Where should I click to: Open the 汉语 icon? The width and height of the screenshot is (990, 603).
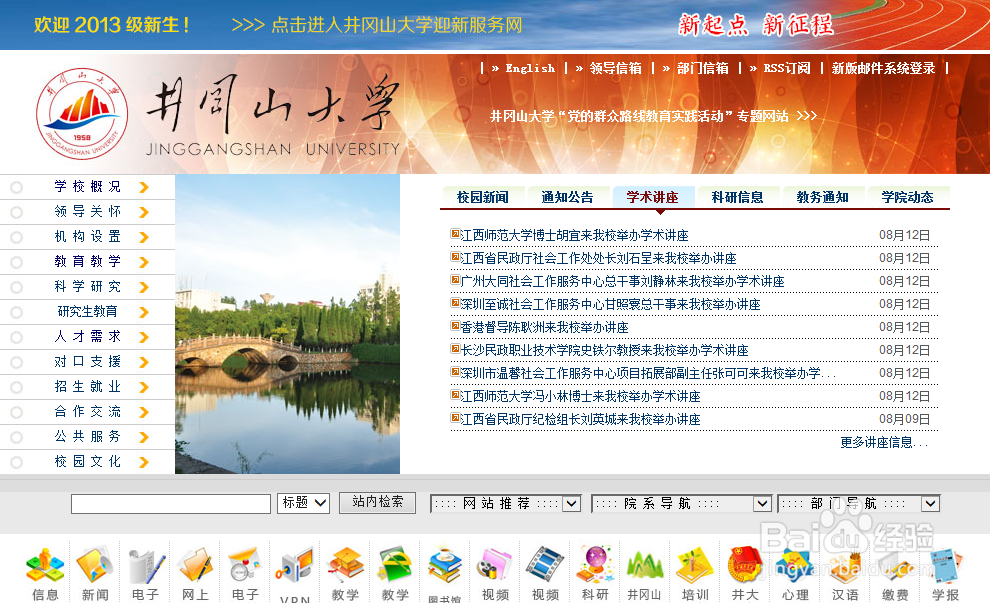click(845, 565)
